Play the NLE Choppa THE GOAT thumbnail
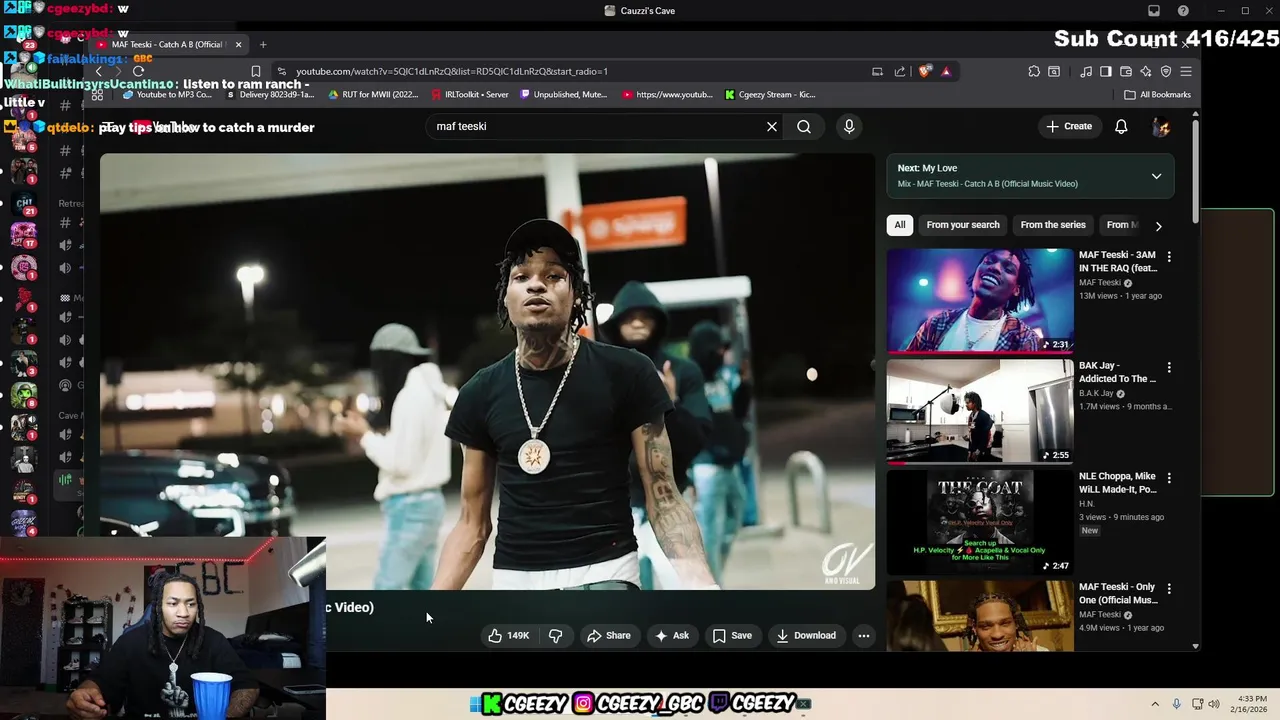1280x720 pixels. (980, 523)
